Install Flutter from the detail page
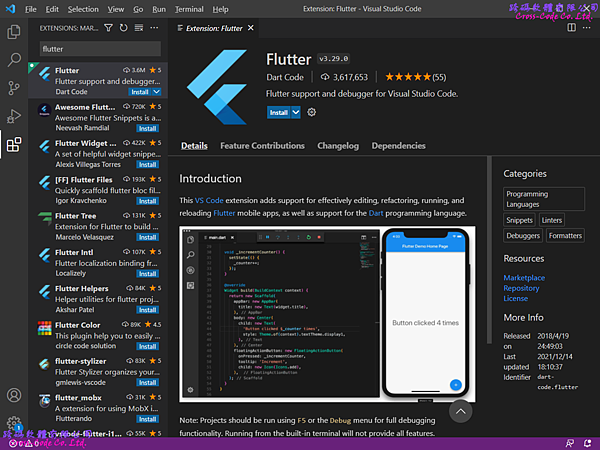This screenshot has width=600, height=450. click(279, 112)
